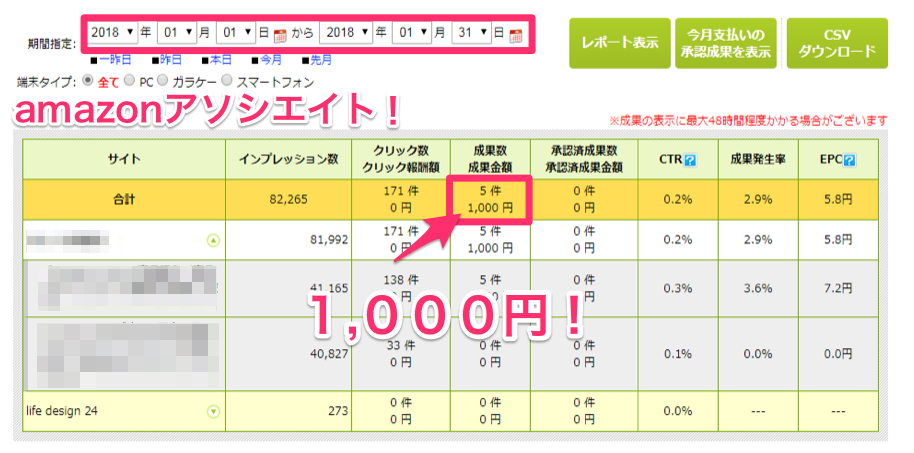Click the CTR help question icon

(x=691, y=160)
